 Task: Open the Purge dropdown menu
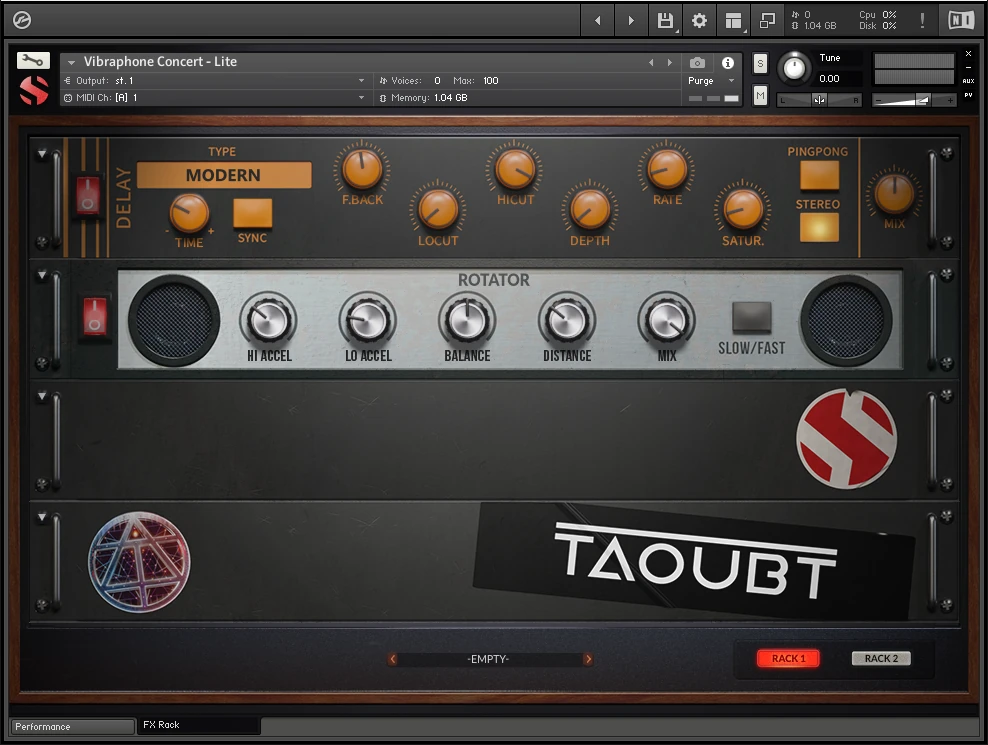click(x=711, y=81)
